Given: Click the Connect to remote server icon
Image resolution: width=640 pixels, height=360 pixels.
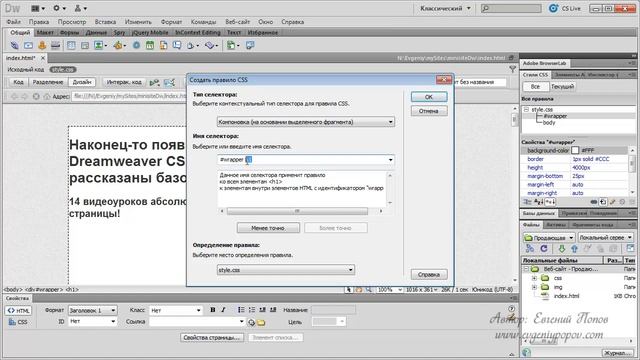Looking at the screenshot, I should pos(530,249).
